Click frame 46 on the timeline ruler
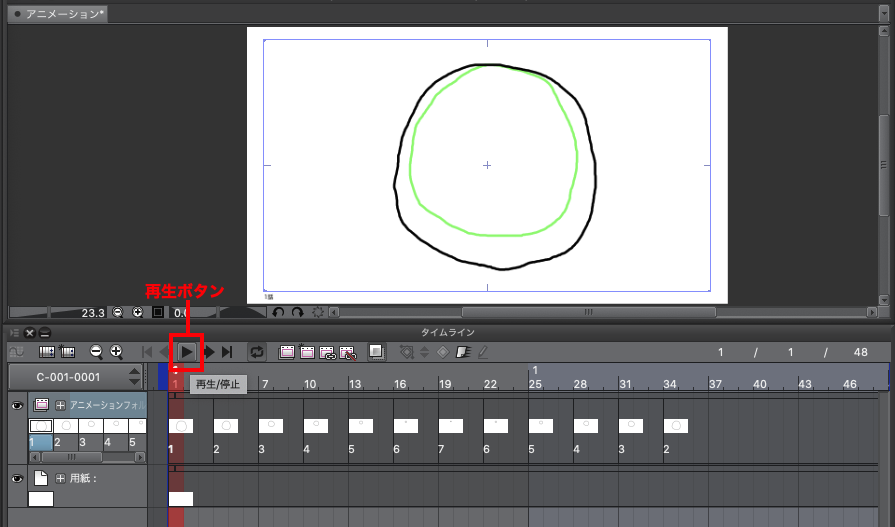The image size is (895, 527). coord(850,384)
